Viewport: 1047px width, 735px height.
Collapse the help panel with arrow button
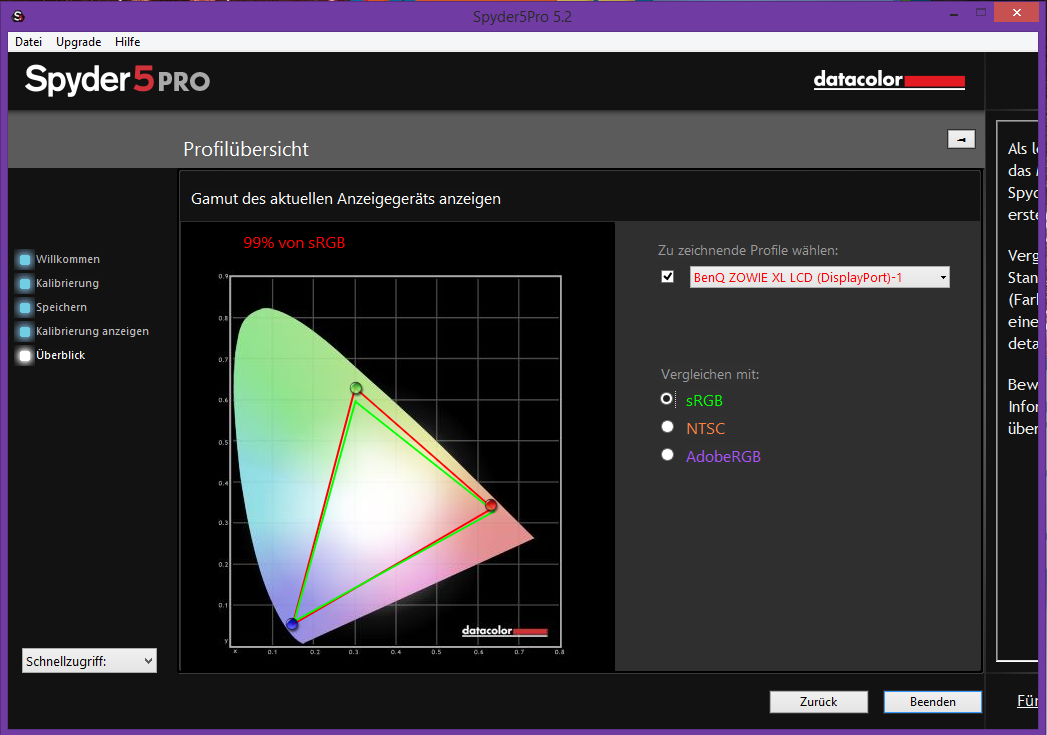pyautogui.click(x=961, y=140)
